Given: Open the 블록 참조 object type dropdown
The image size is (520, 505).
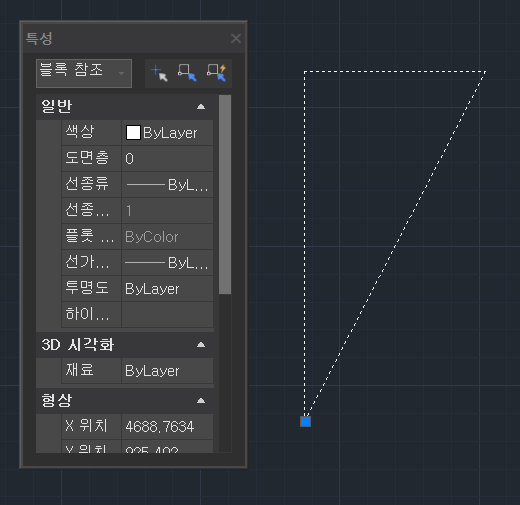Looking at the screenshot, I should pyautogui.click(x=84, y=73).
